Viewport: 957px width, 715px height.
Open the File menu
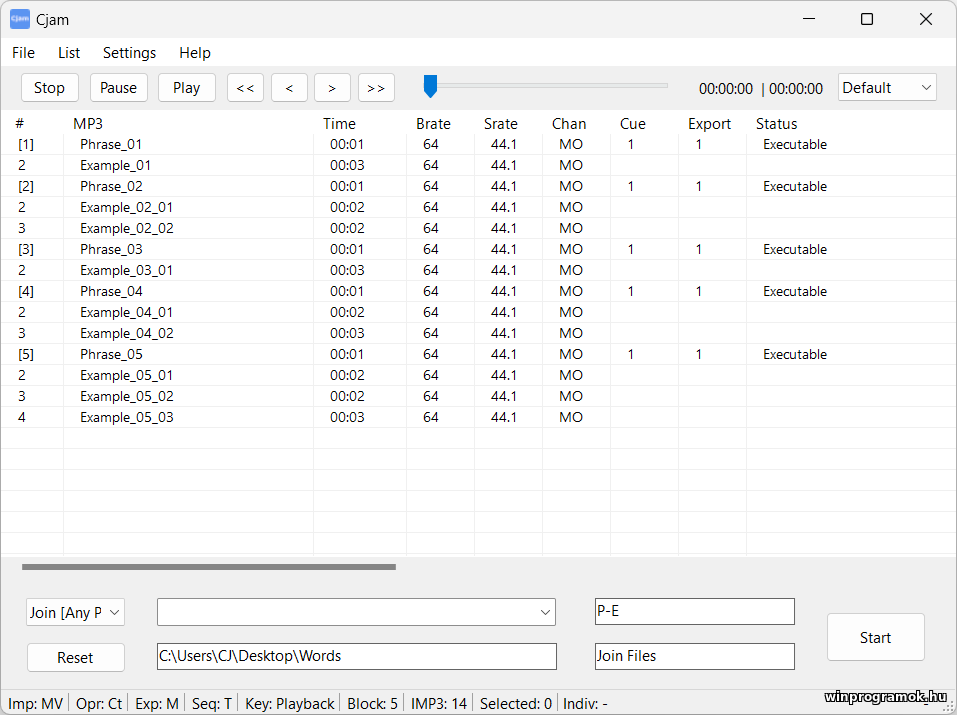pyautogui.click(x=23, y=53)
